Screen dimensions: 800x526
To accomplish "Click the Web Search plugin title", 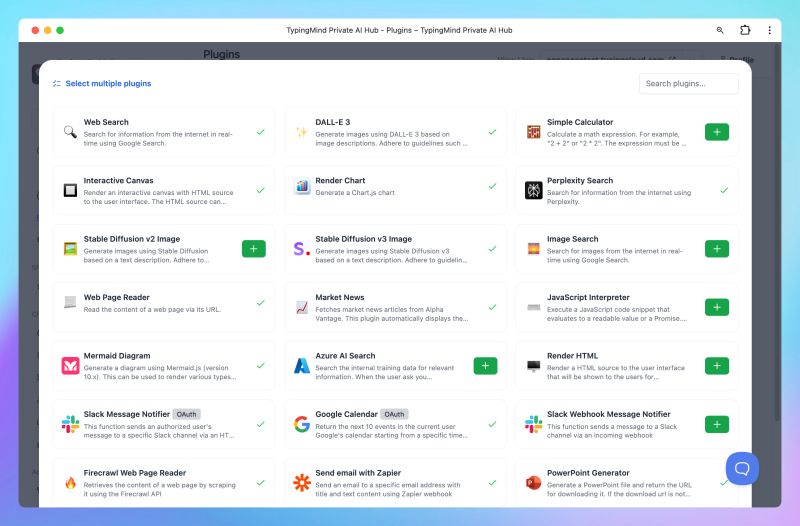I will pyautogui.click(x=106, y=122).
